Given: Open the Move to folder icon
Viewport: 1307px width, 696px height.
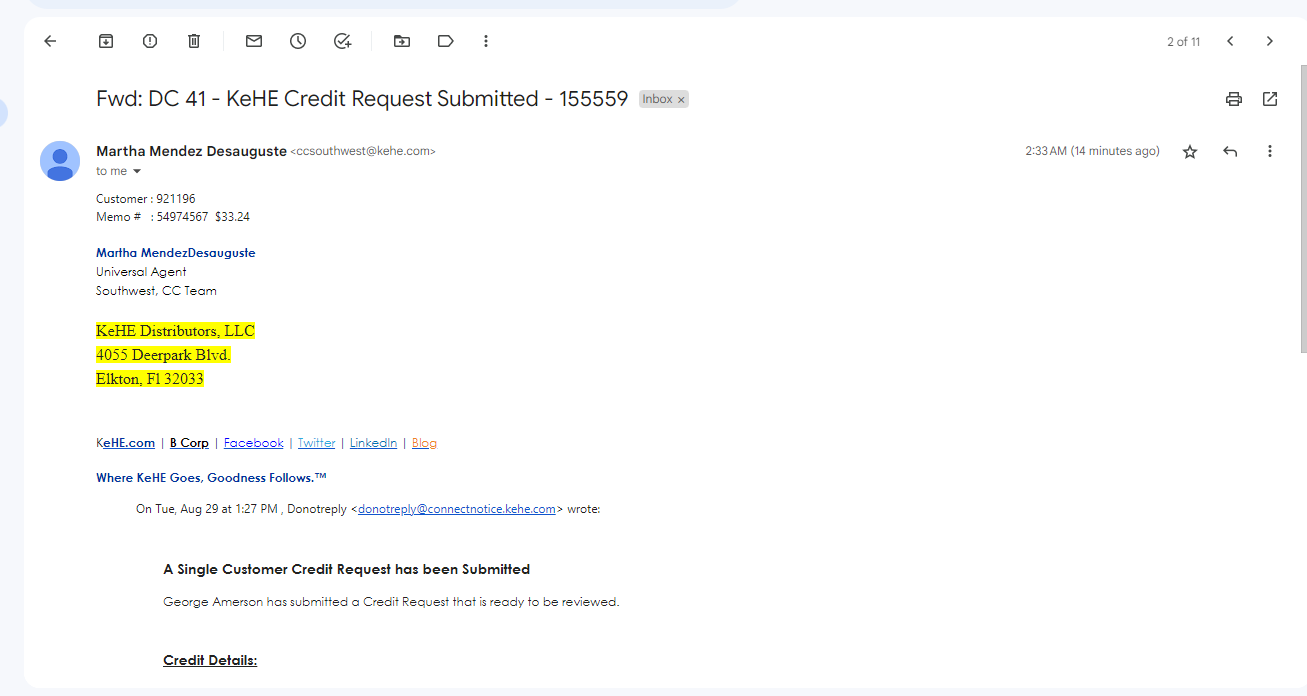Looking at the screenshot, I should (x=402, y=41).
